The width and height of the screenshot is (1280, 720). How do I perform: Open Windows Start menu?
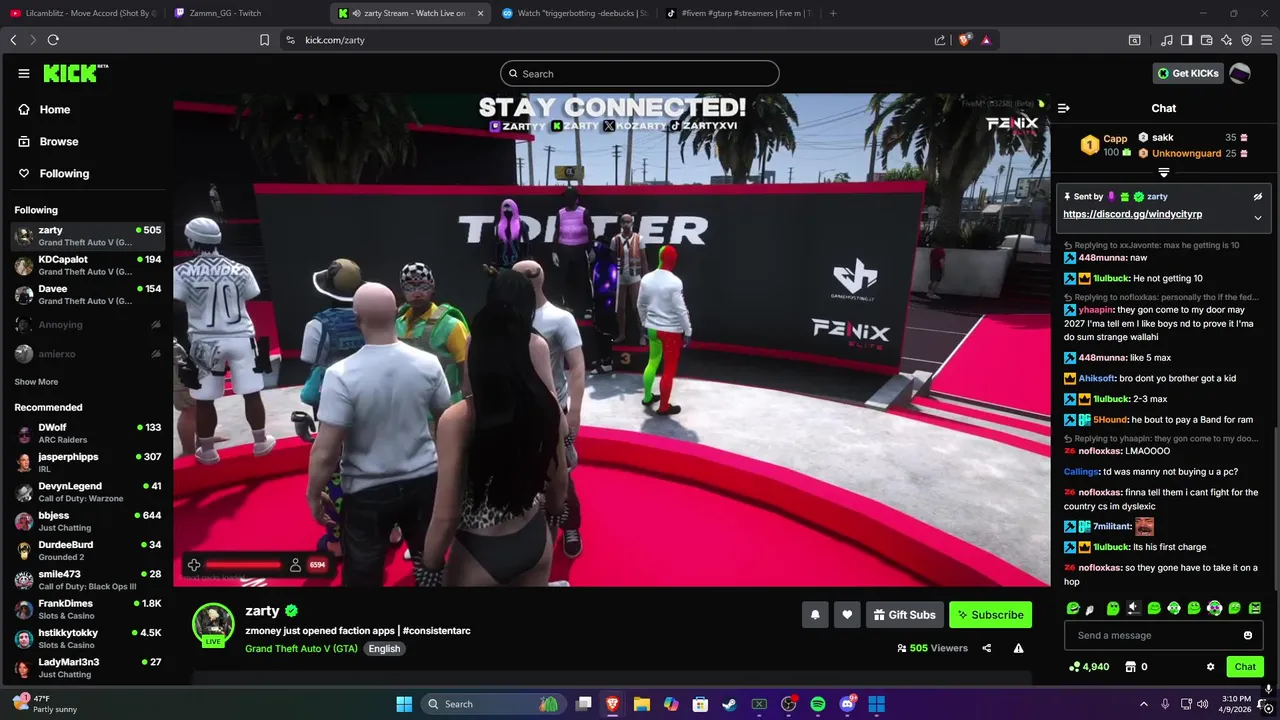[x=404, y=704]
